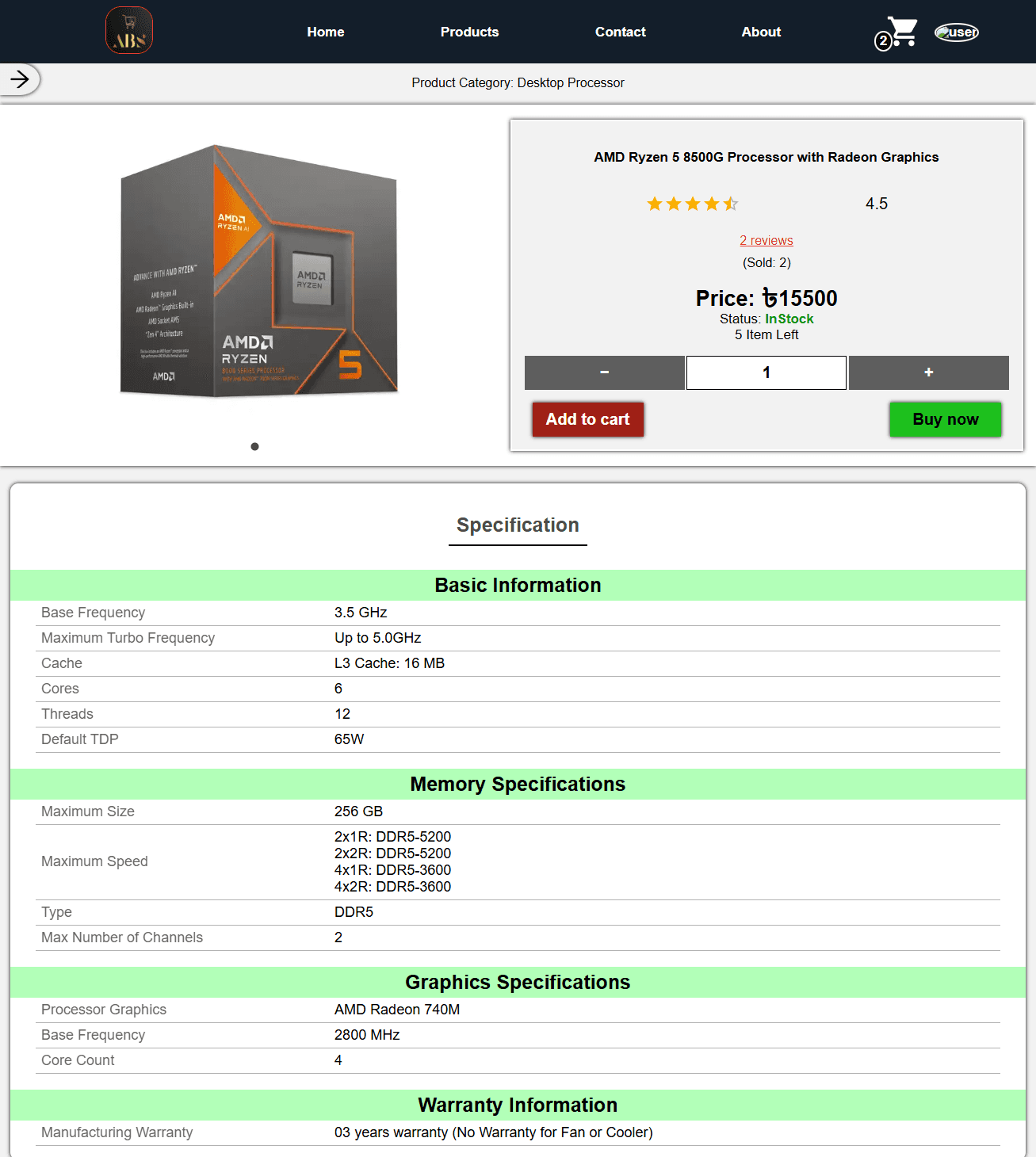Open the Products menu item
Image resolution: width=1036 pixels, height=1157 pixels.
(x=469, y=32)
